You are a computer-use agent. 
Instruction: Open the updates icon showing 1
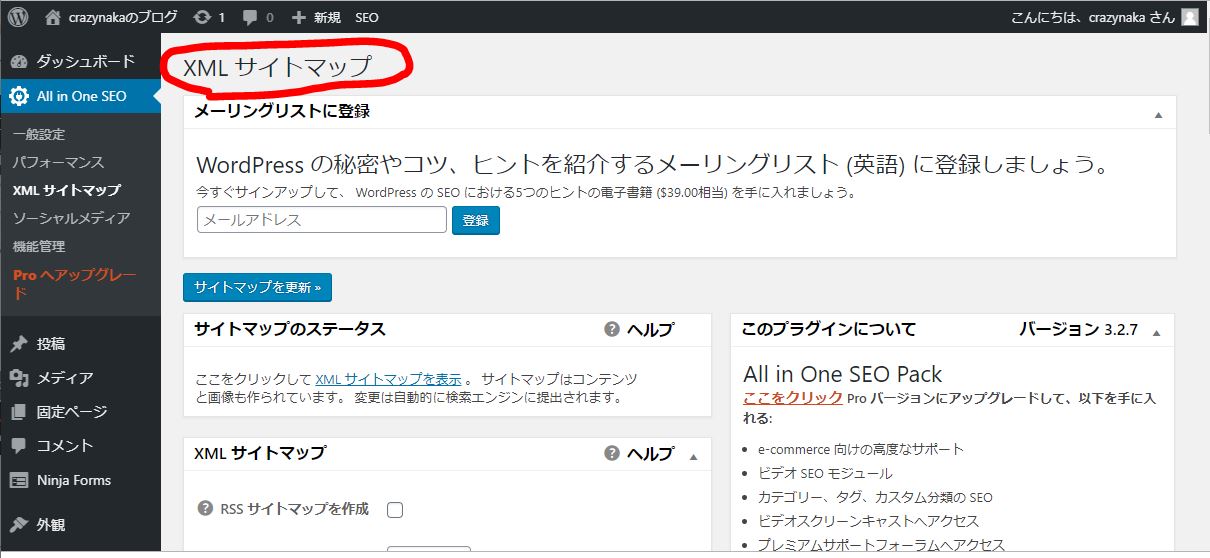202,17
